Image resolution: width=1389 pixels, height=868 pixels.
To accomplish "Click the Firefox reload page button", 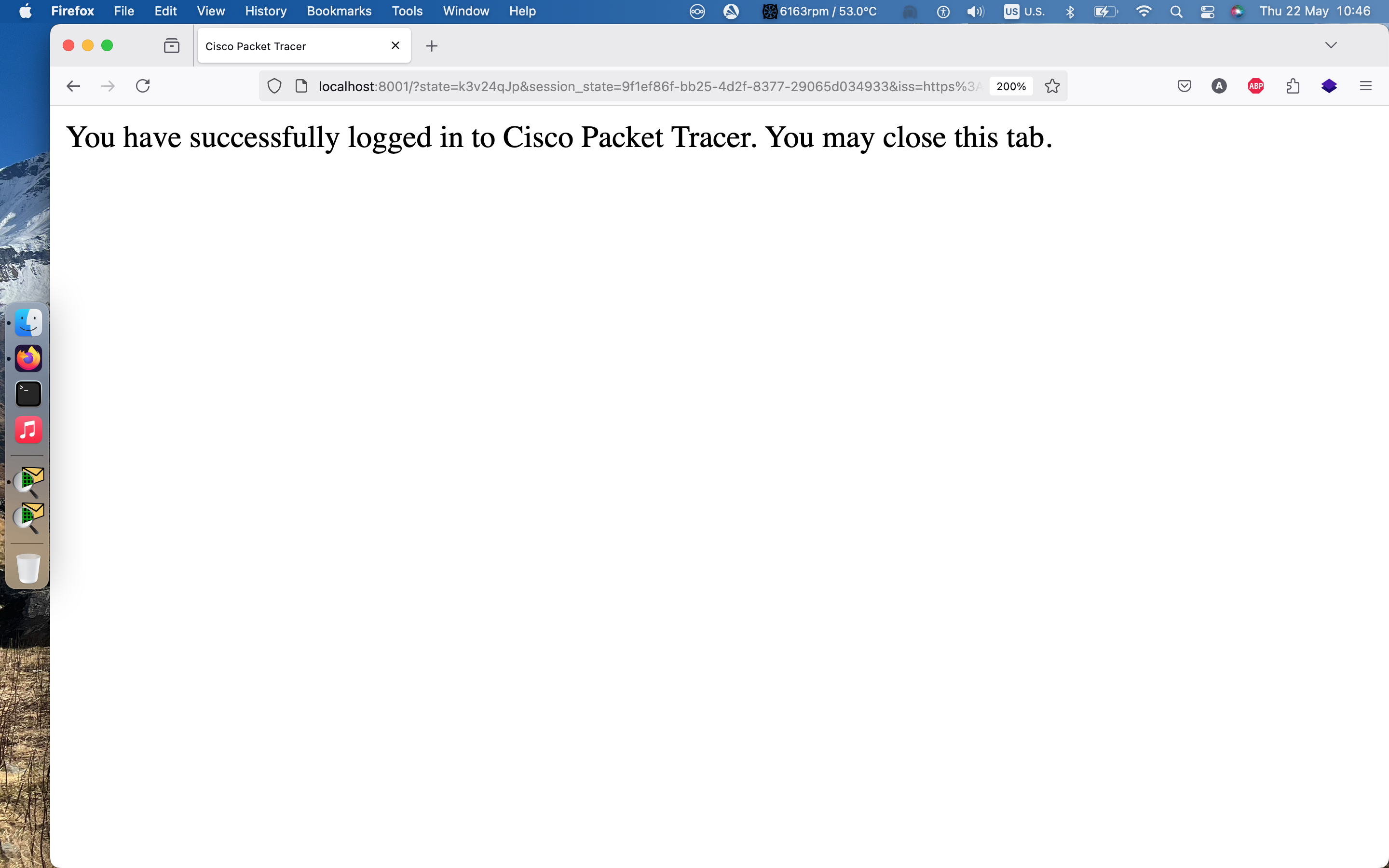I will point(143,86).
